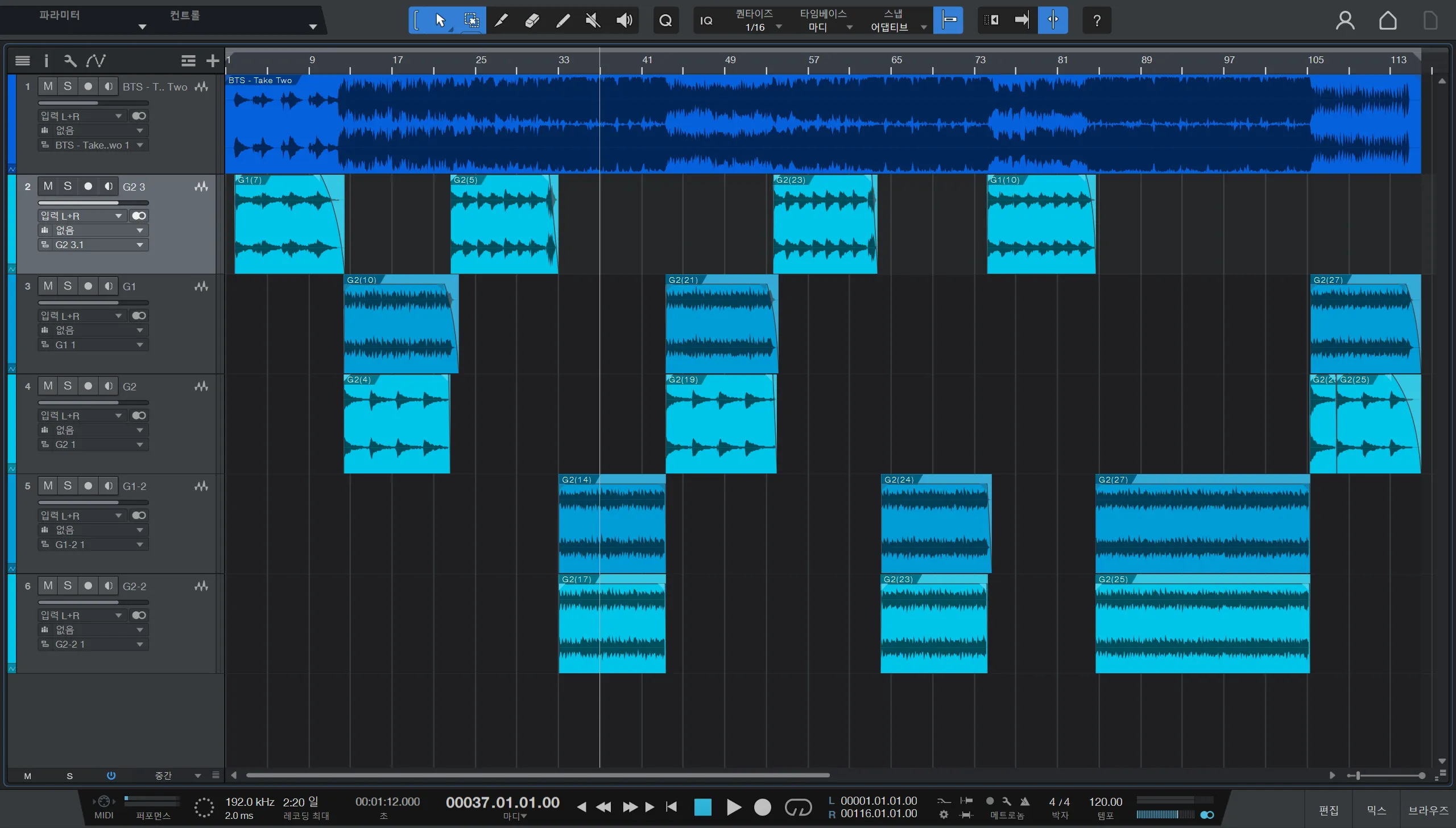Toggle input monitoring on G1-2 track
Image resolution: width=1456 pixels, height=828 pixels.
(108, 486)
